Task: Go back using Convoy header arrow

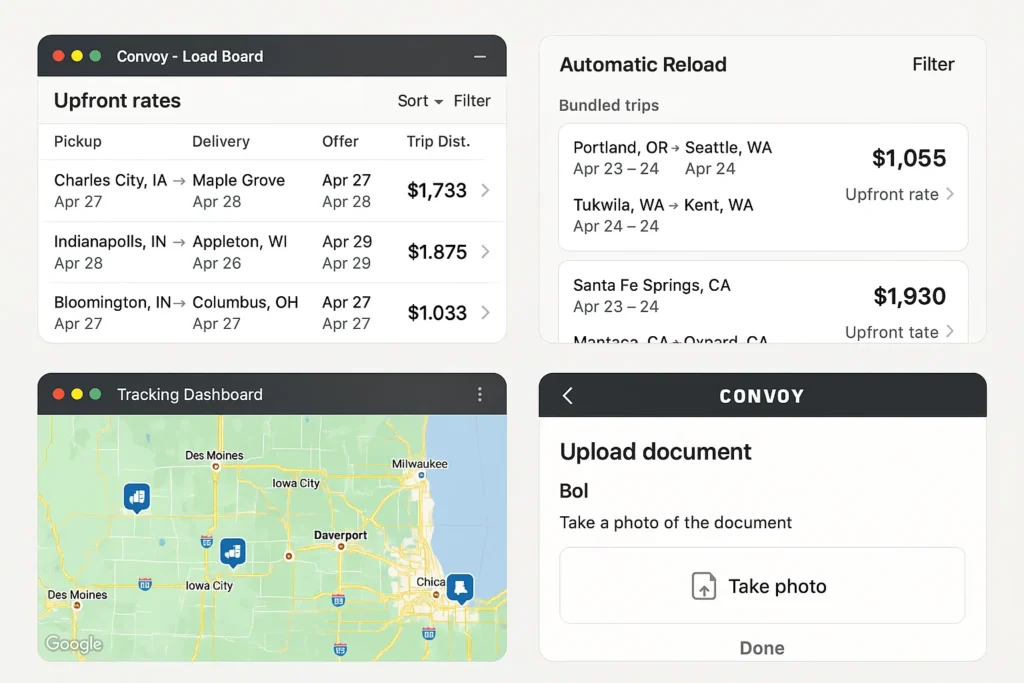Action: pyautogui.click(x=568, y=396)
